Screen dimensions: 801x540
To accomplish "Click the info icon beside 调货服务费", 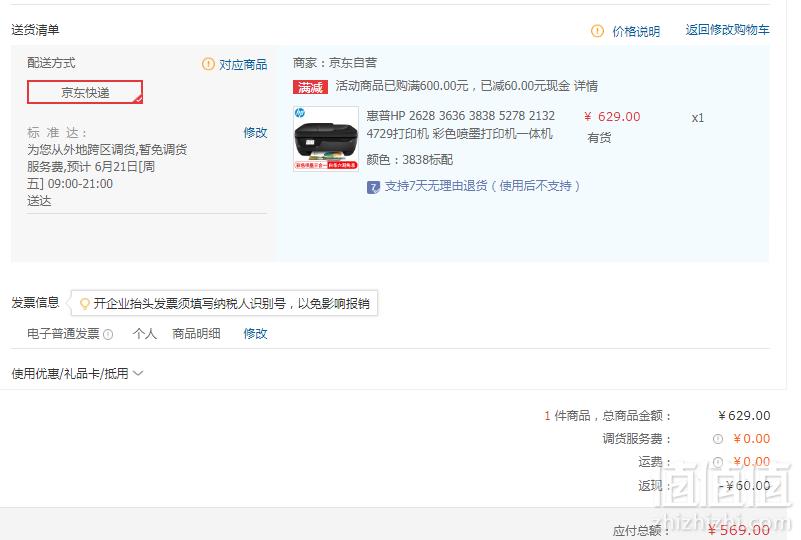I will click(718, 439).
